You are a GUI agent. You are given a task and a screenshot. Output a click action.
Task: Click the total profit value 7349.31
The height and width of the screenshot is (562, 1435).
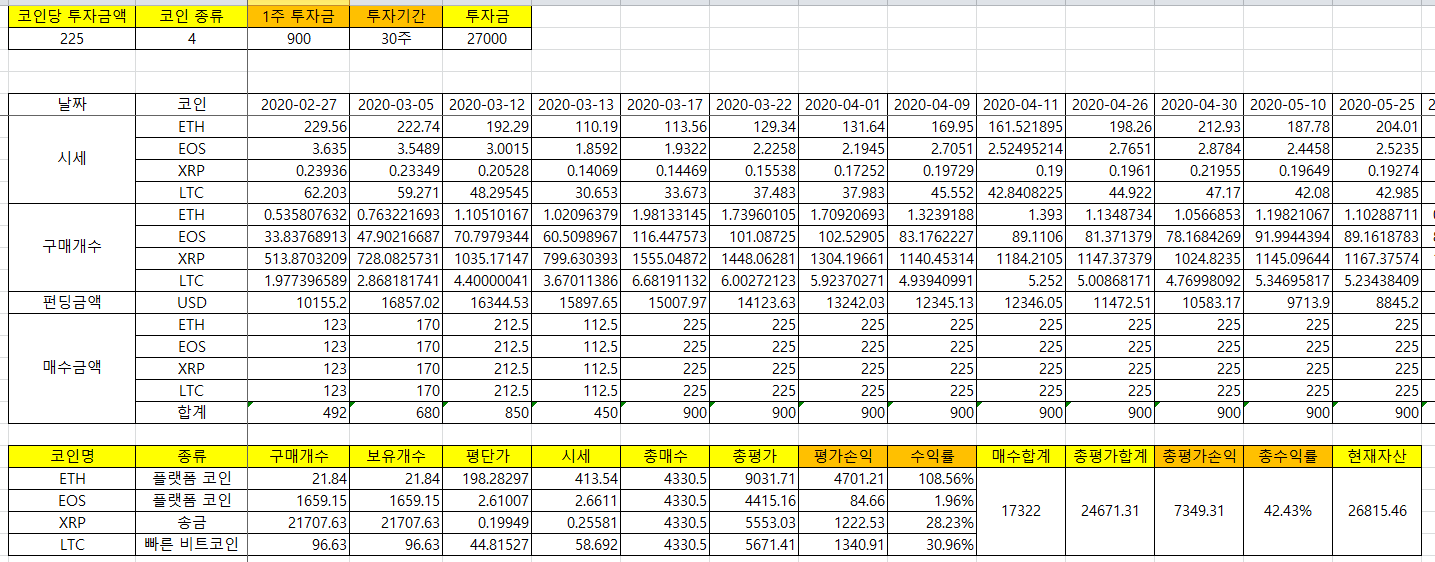(1199, 511)
